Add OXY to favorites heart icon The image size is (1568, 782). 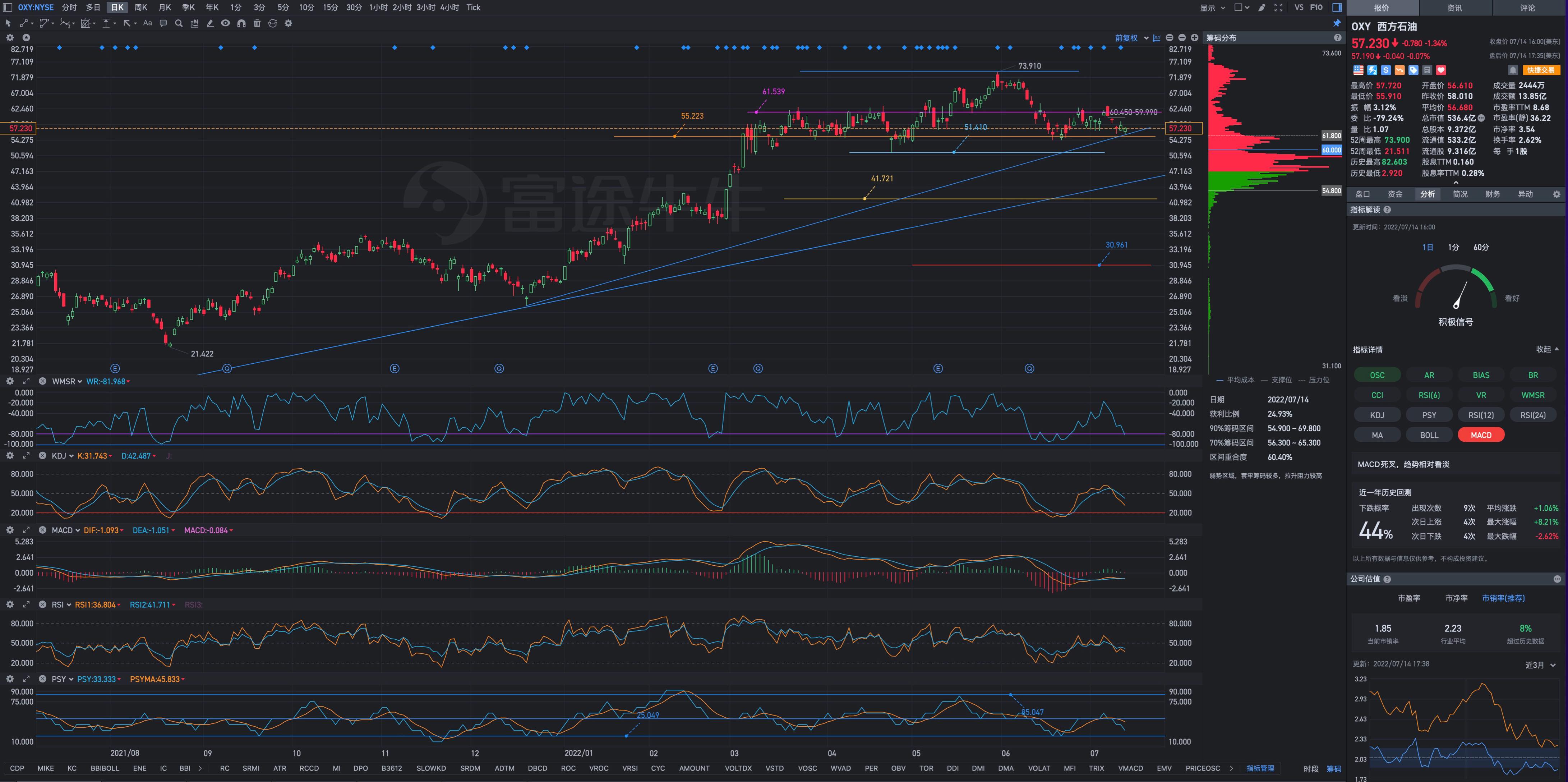pos(1441,70)
